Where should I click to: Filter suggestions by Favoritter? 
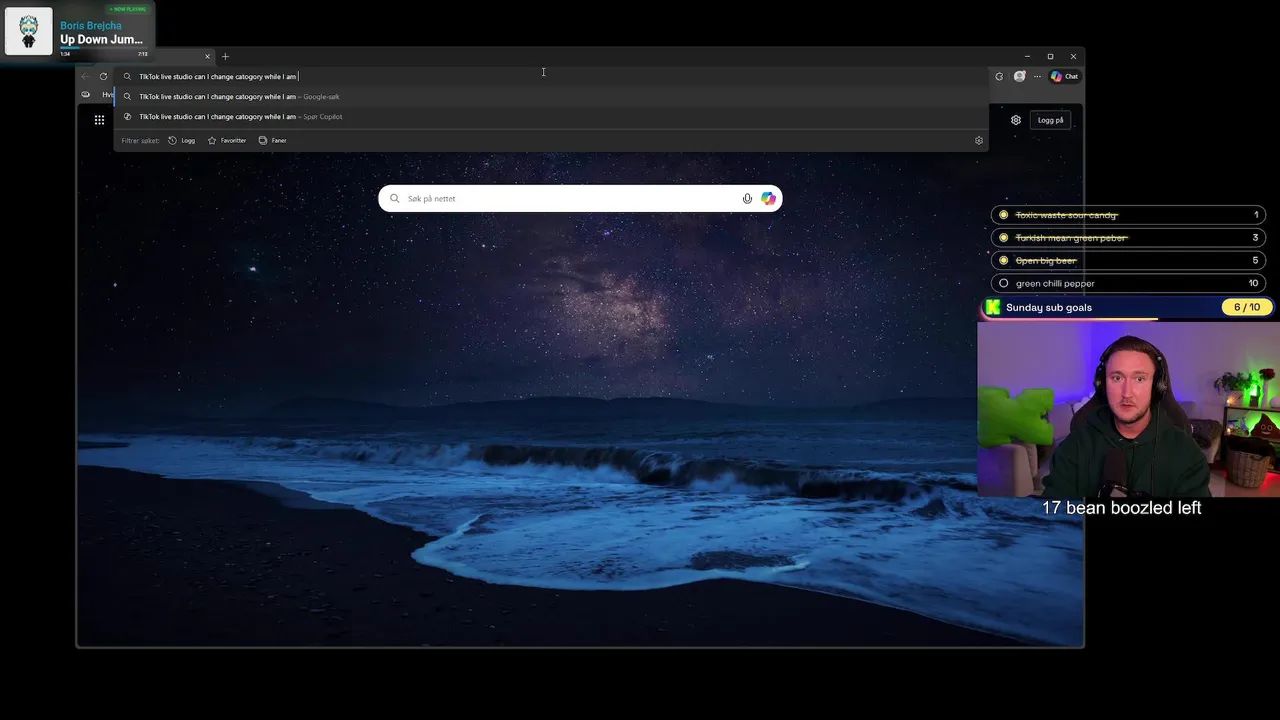227,140
